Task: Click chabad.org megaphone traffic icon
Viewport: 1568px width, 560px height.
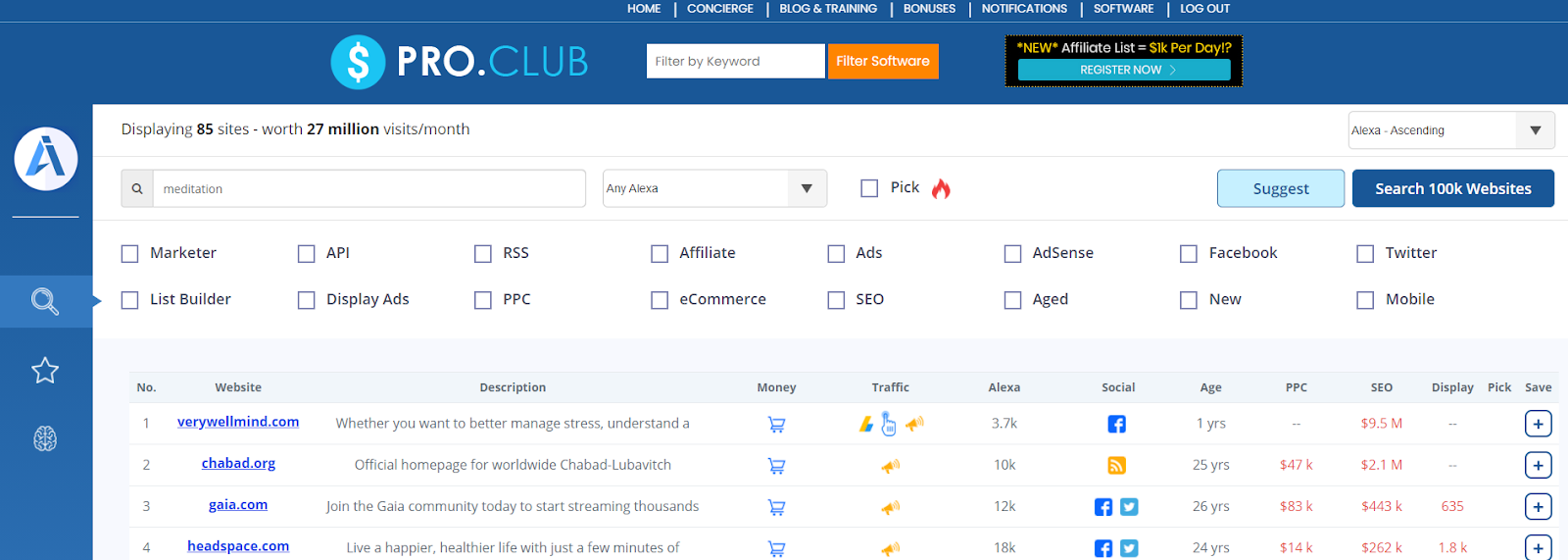Action: [x=890, y=466]
